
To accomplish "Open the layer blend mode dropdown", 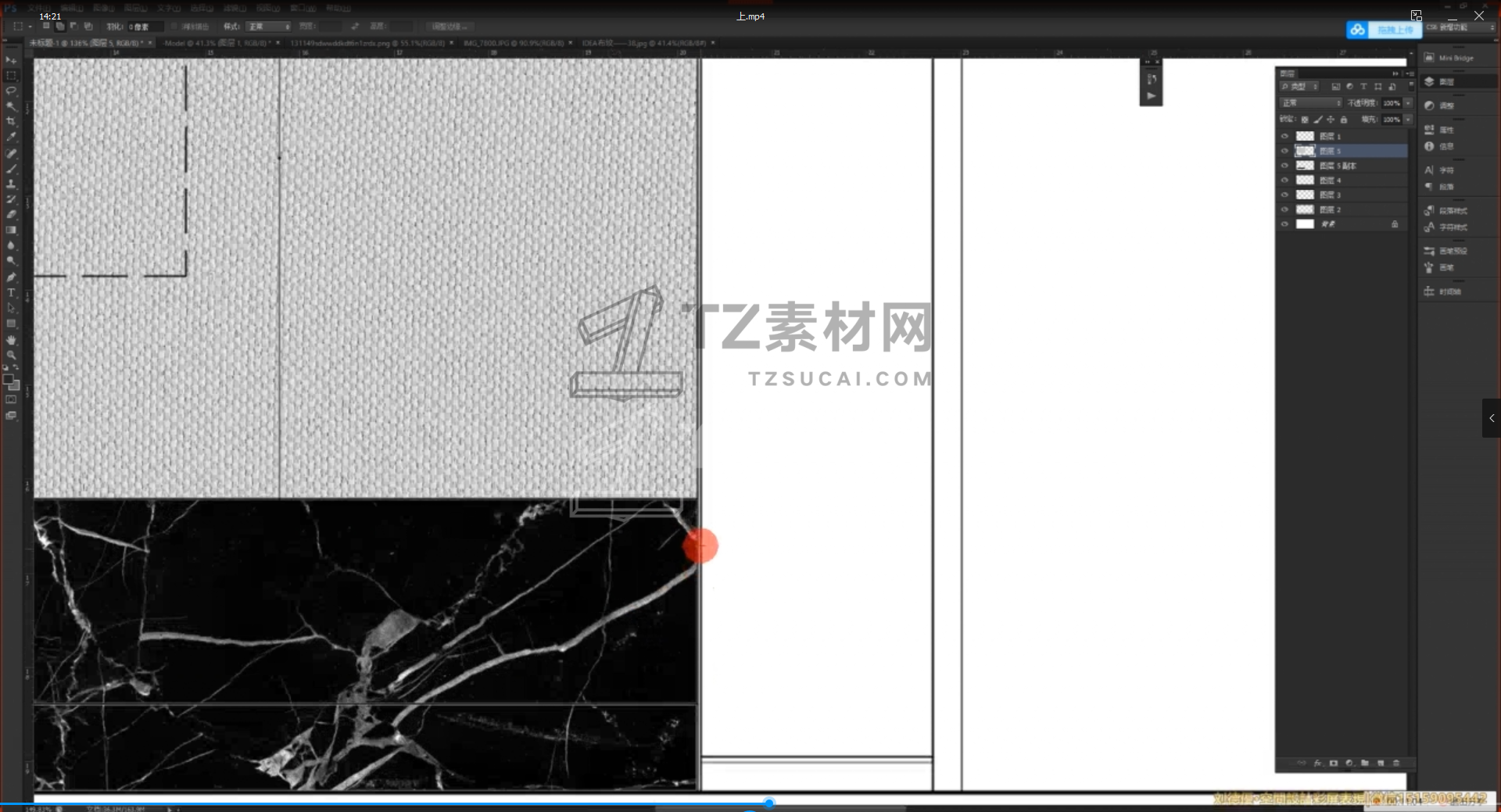I will [1311, 103].
